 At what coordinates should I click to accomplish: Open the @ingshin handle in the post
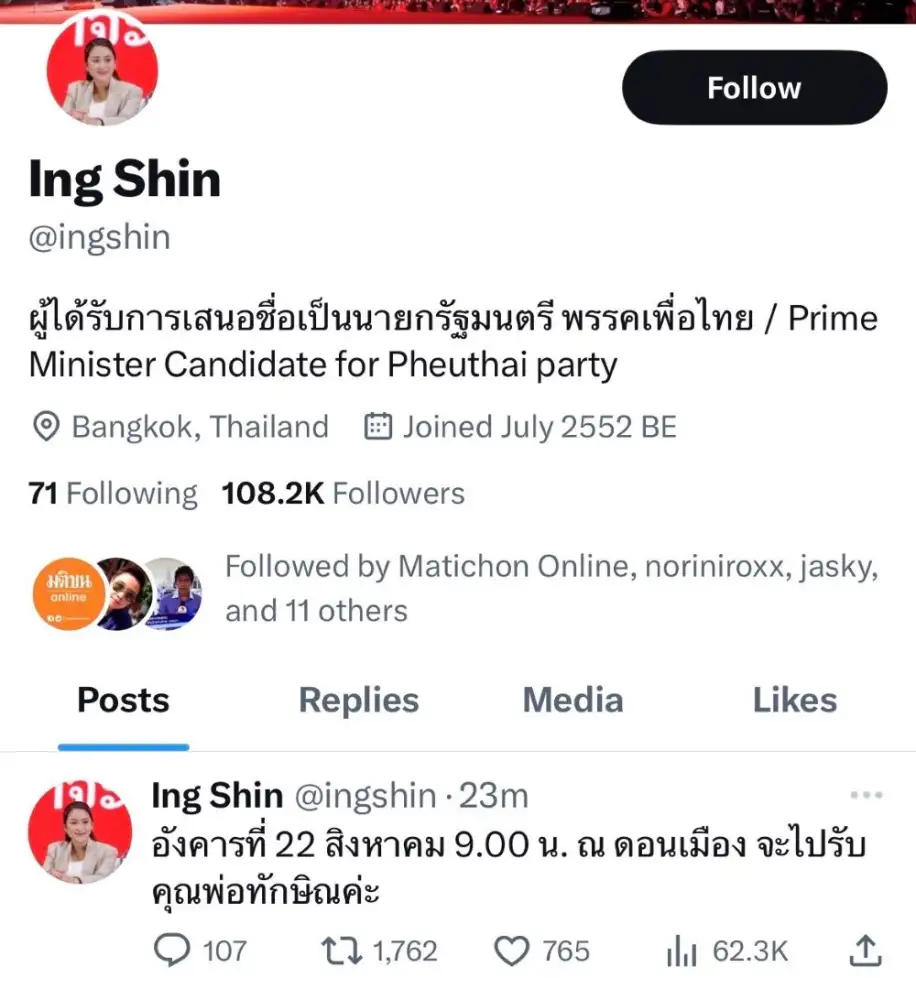(x=364, y=796)
